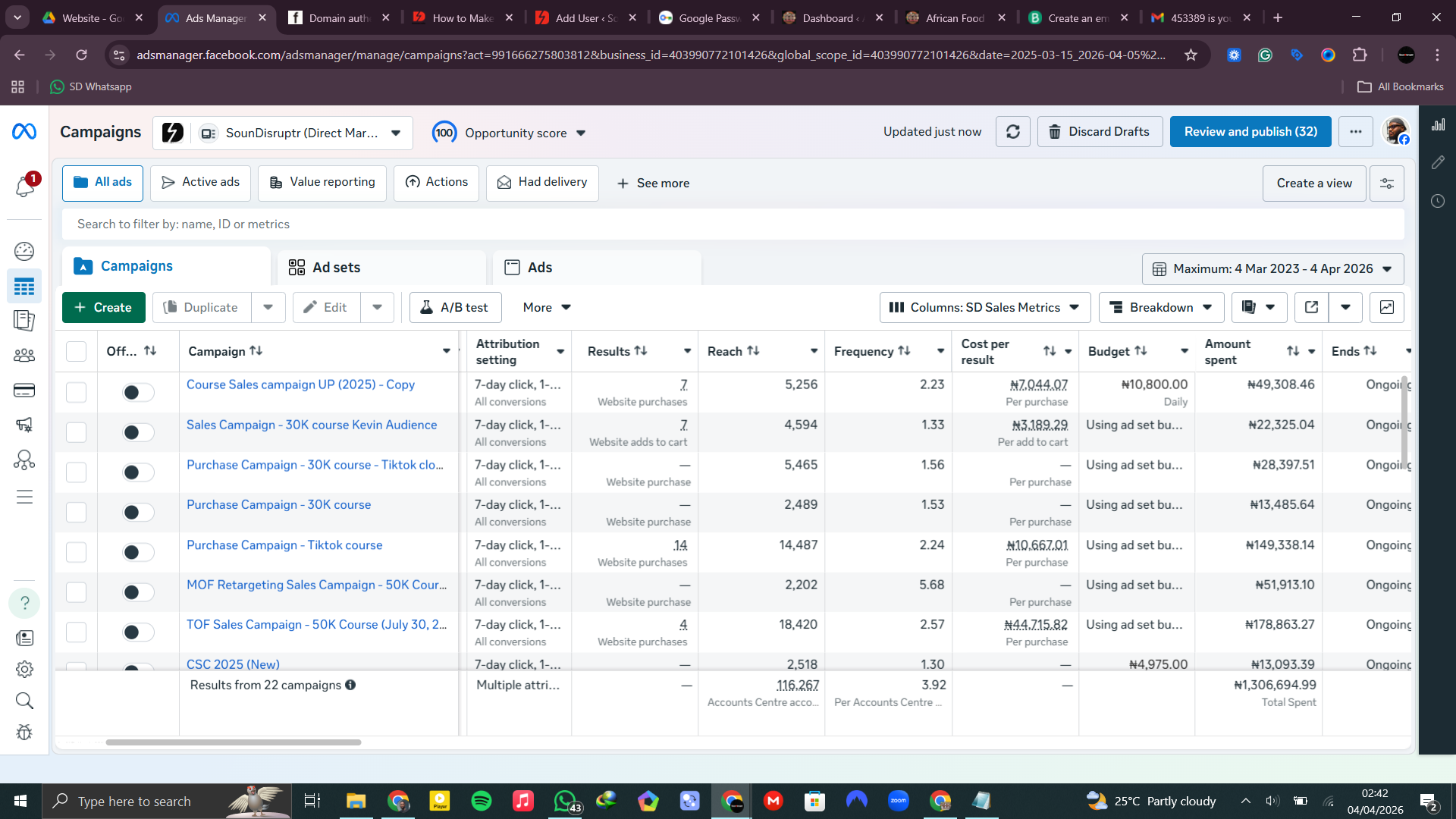
Task: Click the horizontal scrollbar under the table
Action: [x=234, y=742]
